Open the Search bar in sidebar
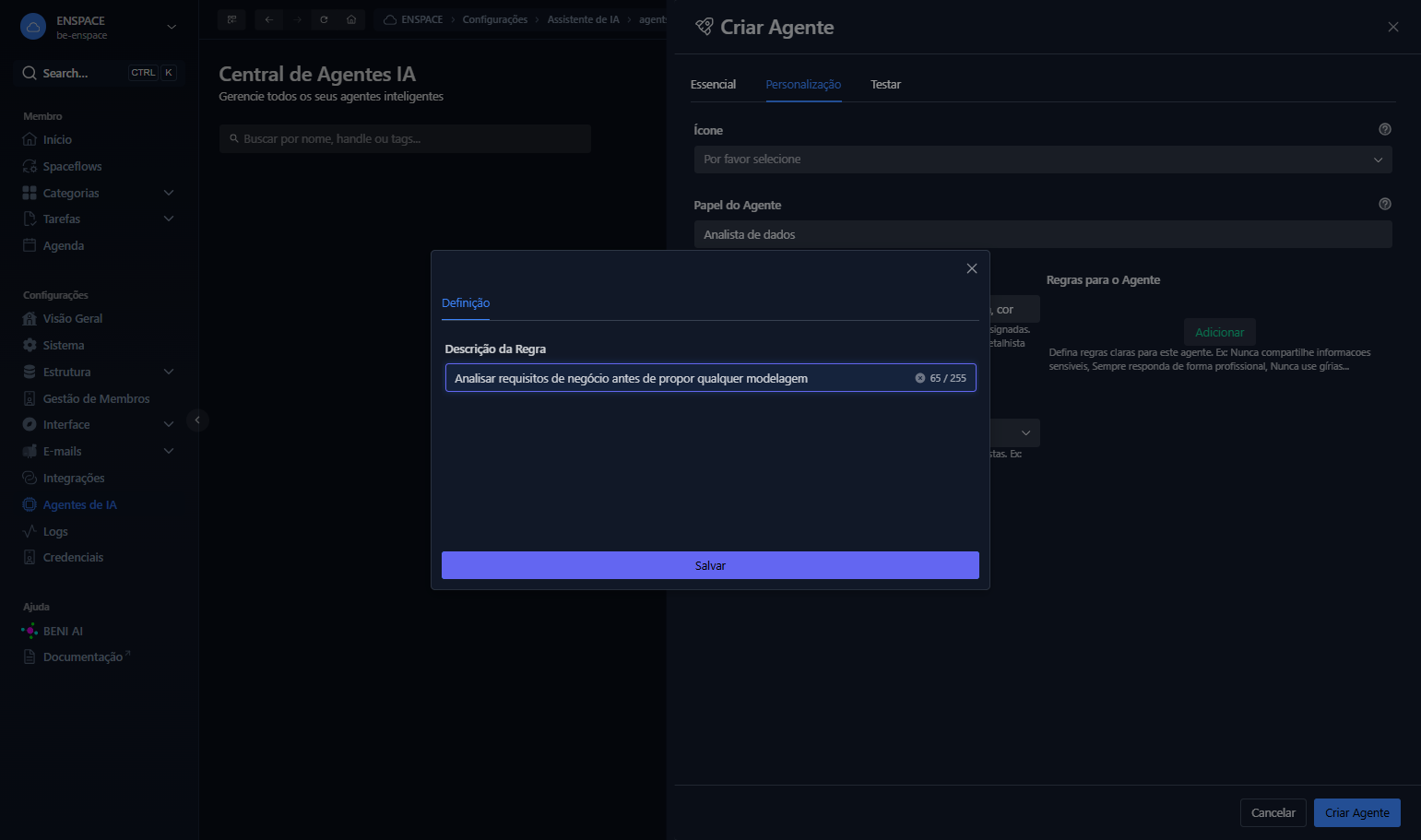 pos(99,73)
